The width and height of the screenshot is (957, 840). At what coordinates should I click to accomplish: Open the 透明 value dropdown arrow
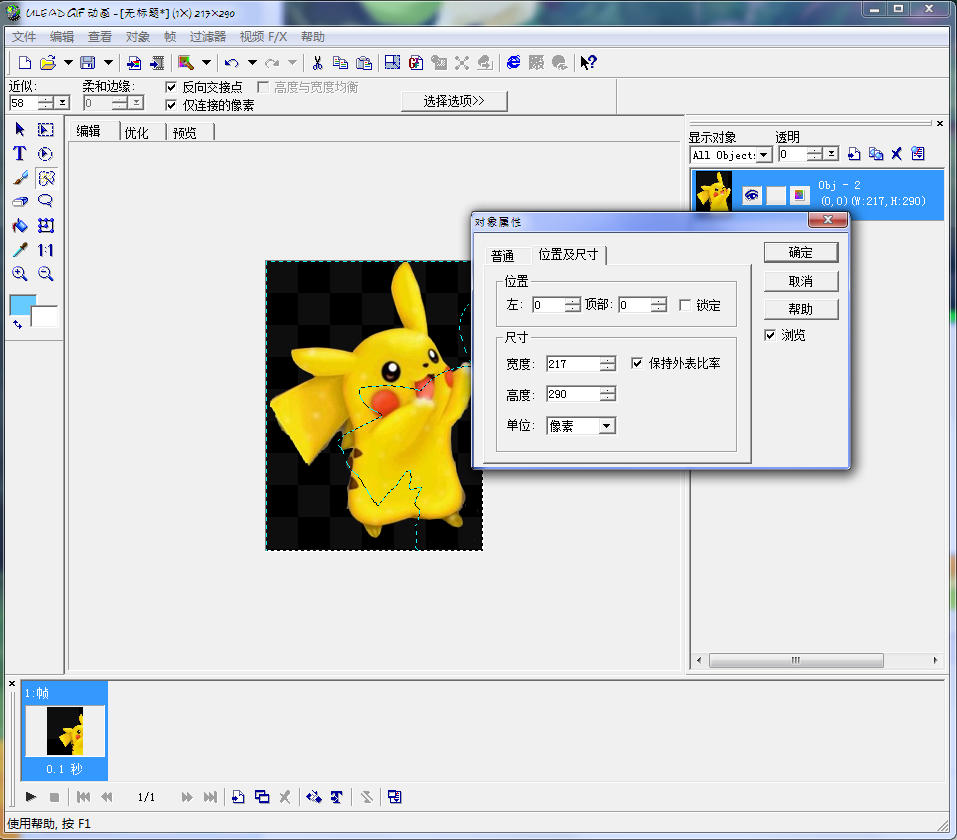pyautogui.click(x=831, y=154)
